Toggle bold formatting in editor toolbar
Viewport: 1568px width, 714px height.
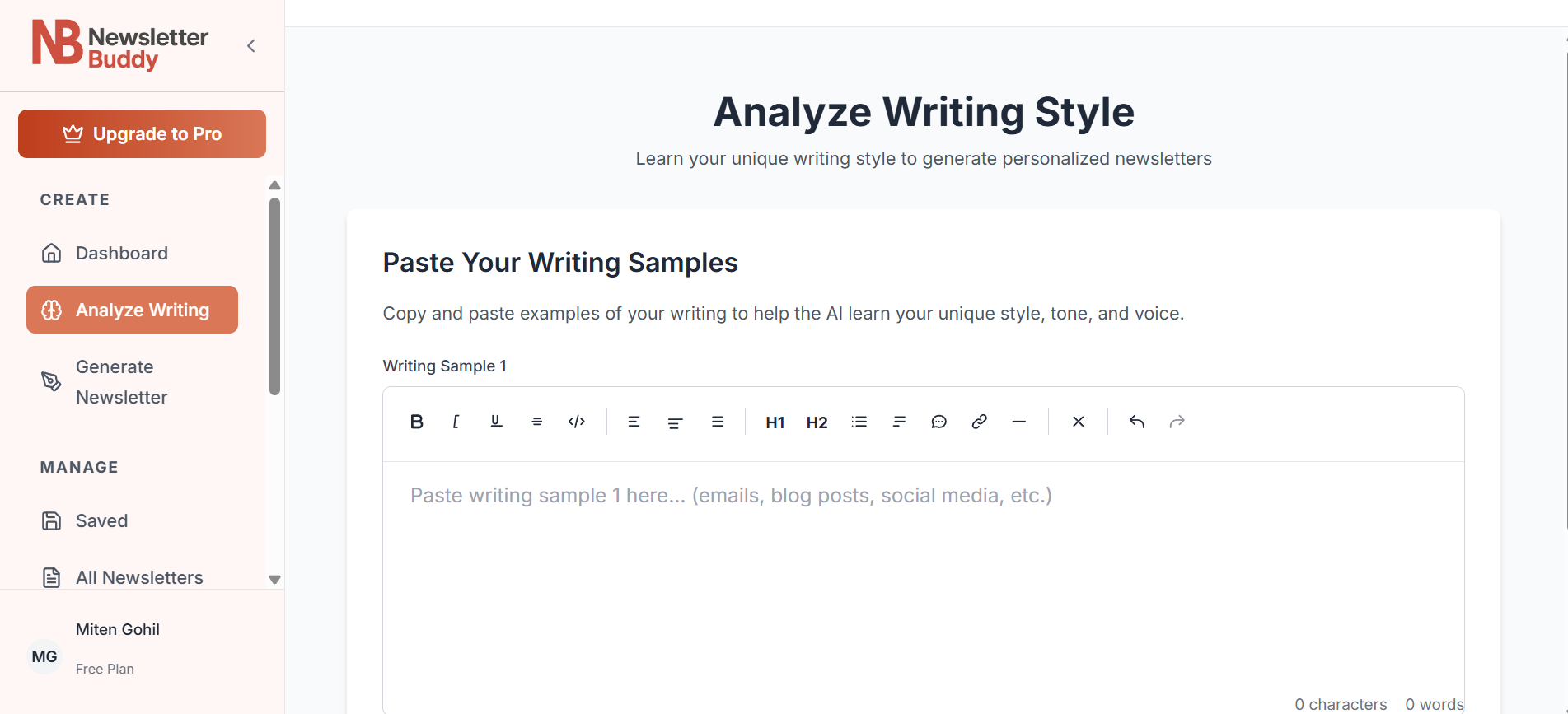coord(417,422)
